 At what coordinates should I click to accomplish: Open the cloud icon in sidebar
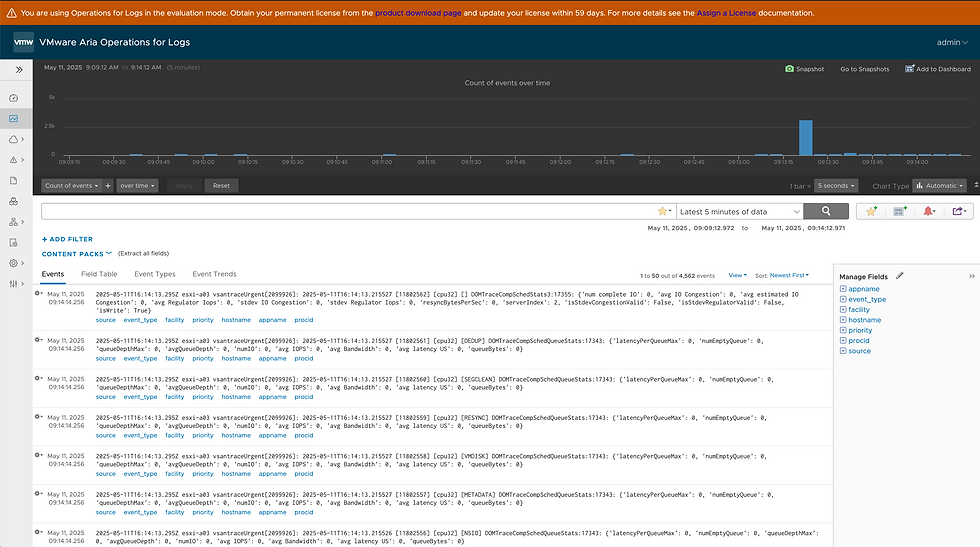[13, 139]
